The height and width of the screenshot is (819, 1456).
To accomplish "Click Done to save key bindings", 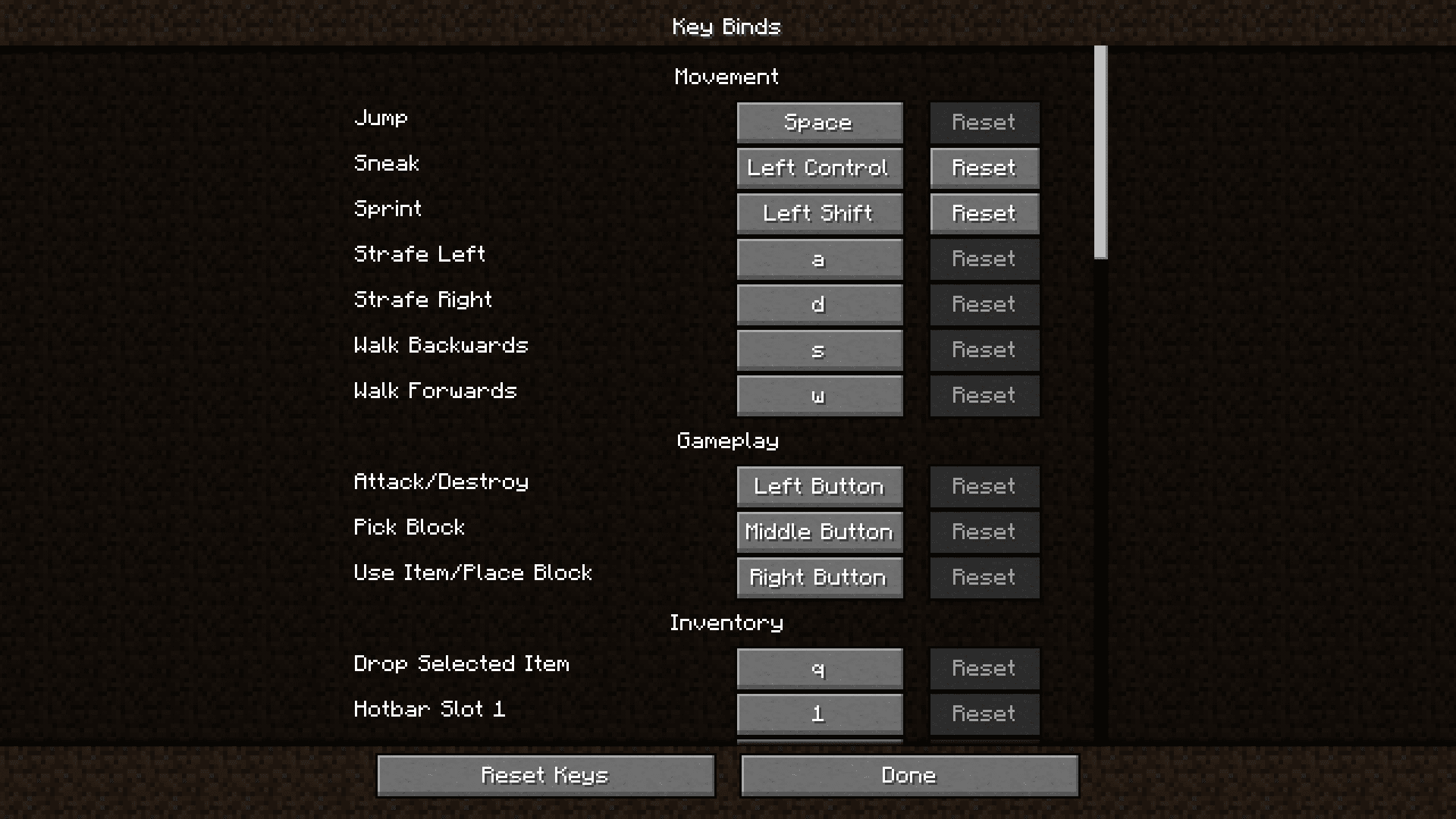I will [909, 774].
